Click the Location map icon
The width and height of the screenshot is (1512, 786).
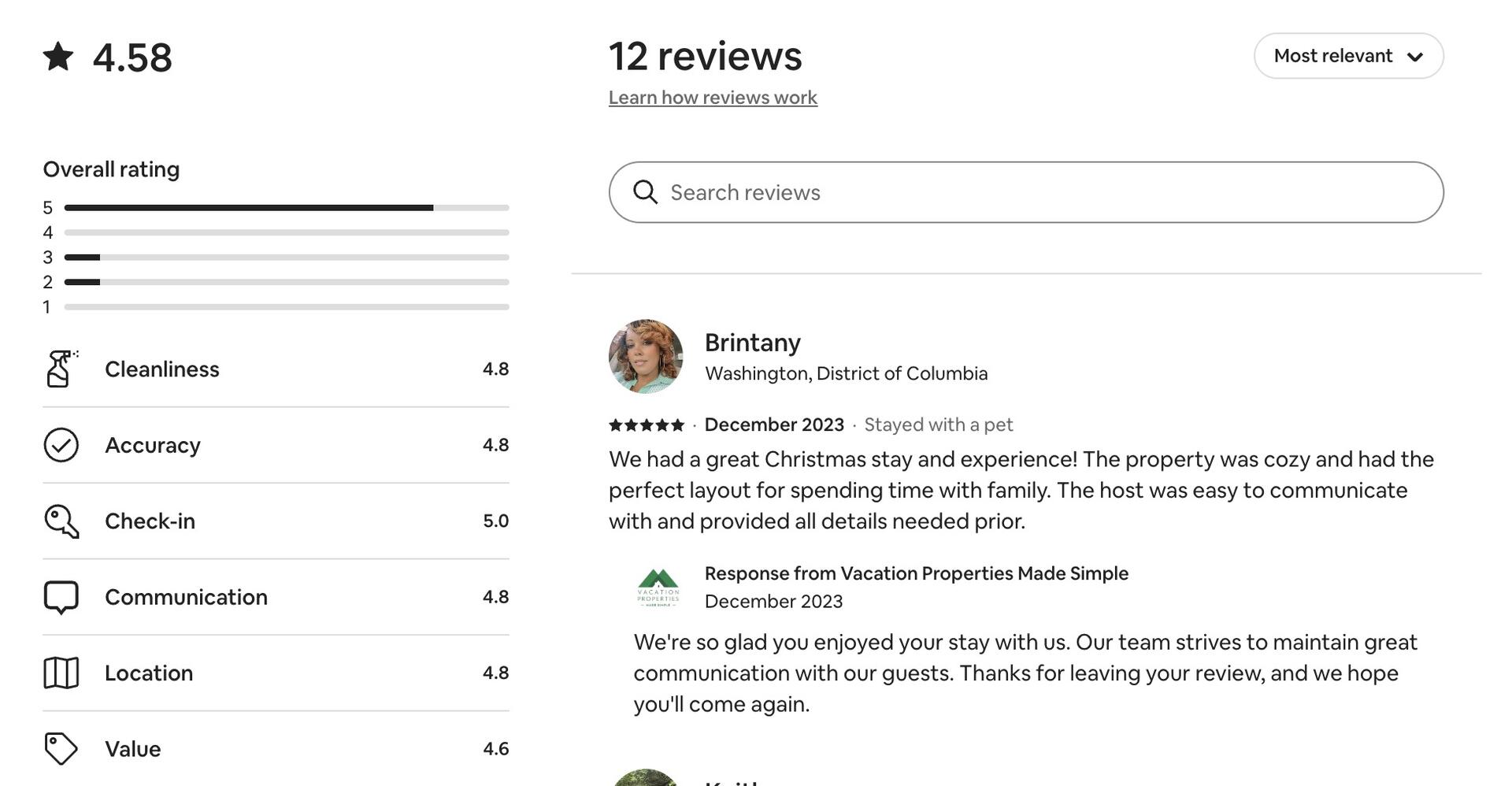[61, 673]
